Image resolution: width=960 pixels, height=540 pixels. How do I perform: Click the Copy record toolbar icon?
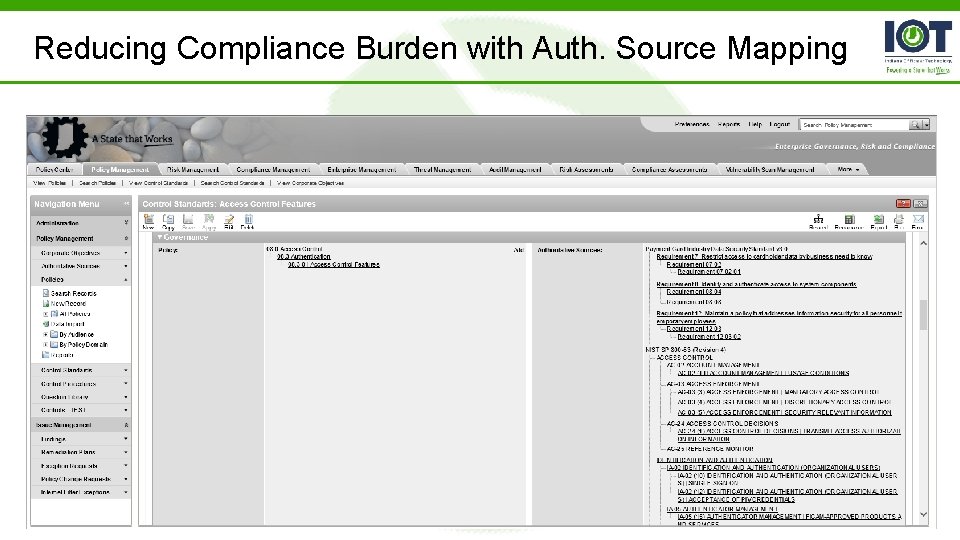pyautogui.click(x=168, y=219)
